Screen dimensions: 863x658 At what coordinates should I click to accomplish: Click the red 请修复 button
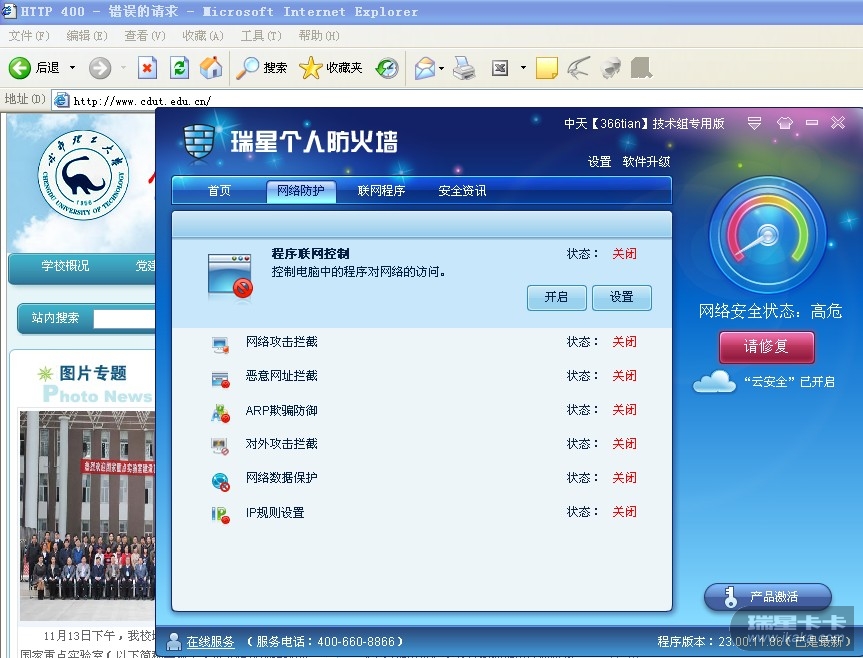[x=766, y=347]
